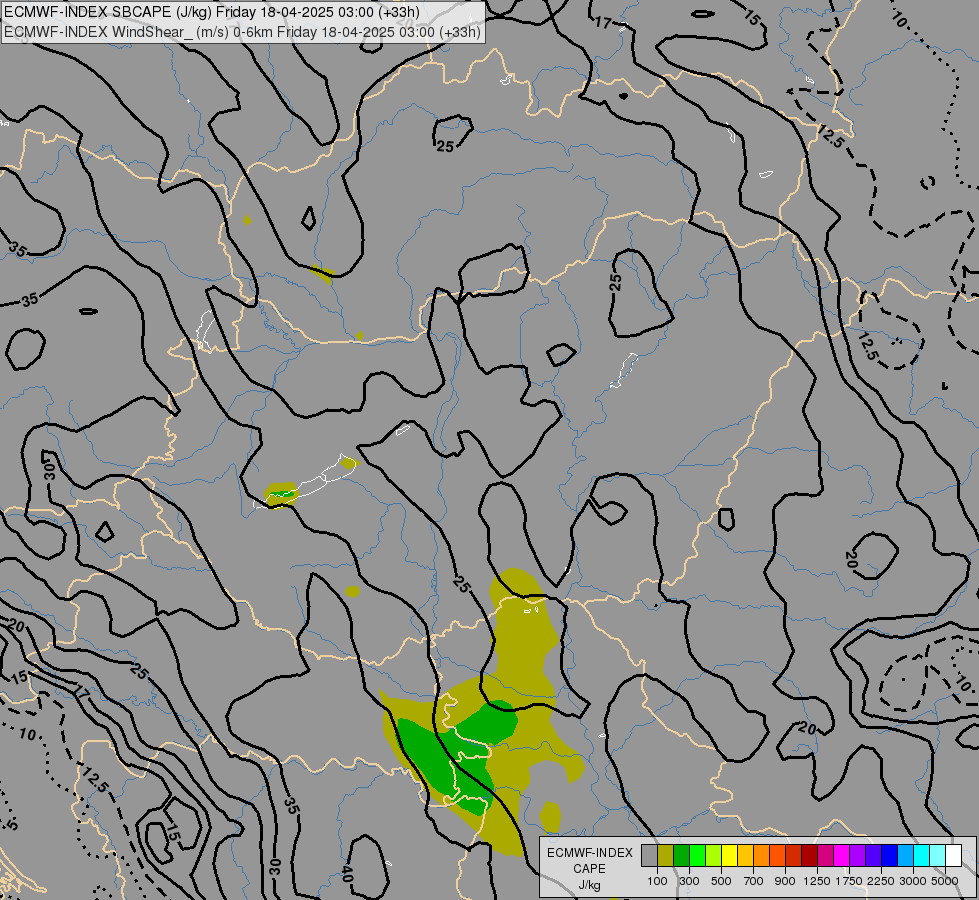Pick the pure yellow legend swatch
The width and height of the screenshot is (979, 900).
coord(729,855)
